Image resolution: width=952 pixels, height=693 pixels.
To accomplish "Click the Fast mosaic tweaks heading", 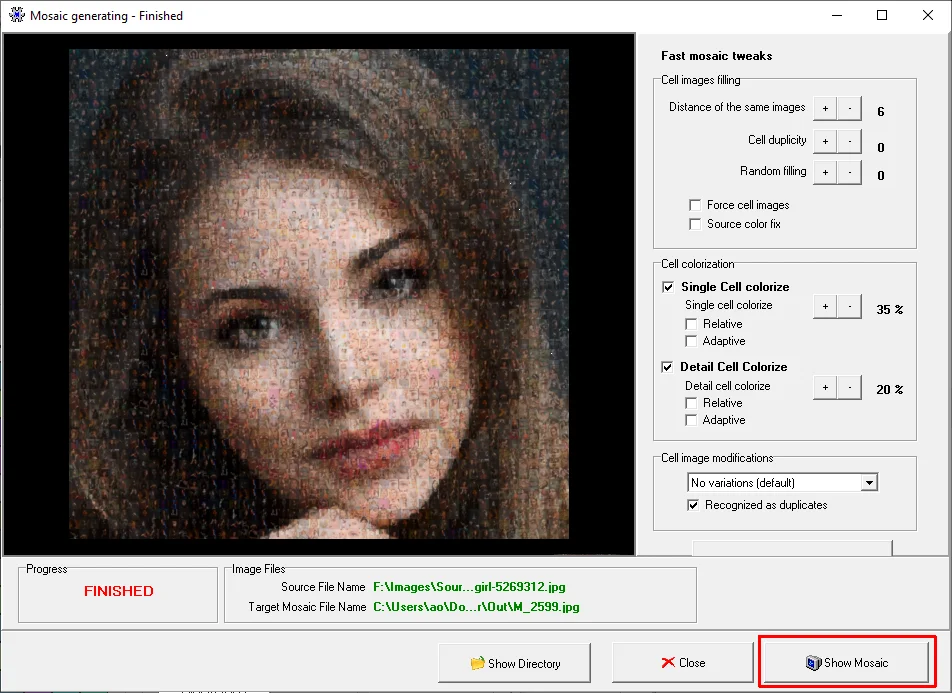I will click(716, 56).
